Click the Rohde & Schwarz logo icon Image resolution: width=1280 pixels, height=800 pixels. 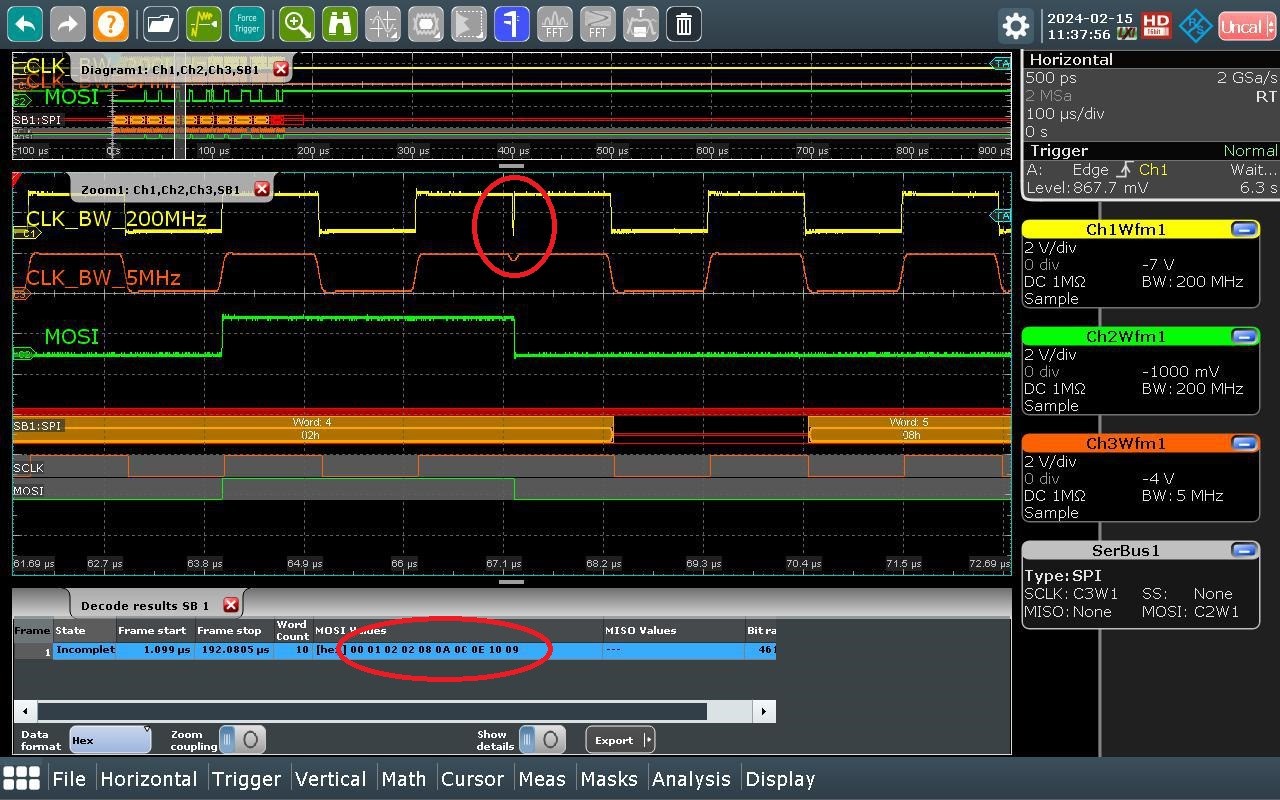pyautogui.click(x=1195, y=26)
